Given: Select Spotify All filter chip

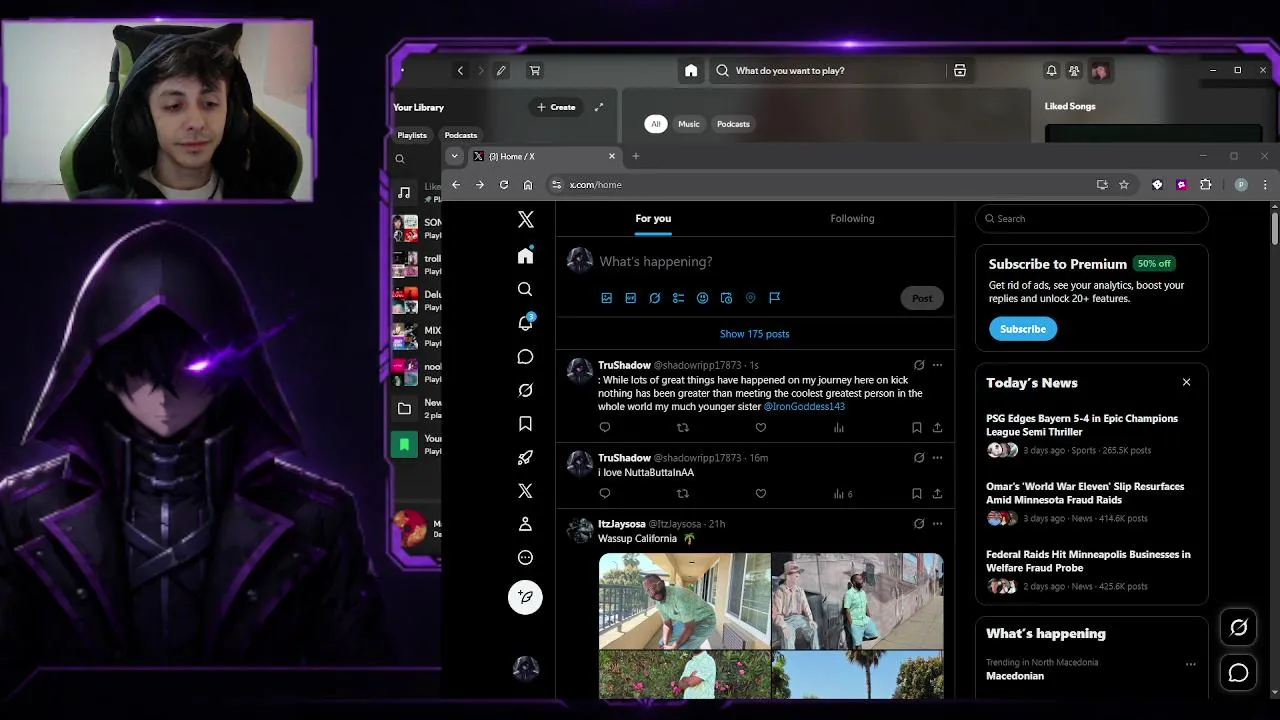Looking at the screenshot, I should click(655, 124).
